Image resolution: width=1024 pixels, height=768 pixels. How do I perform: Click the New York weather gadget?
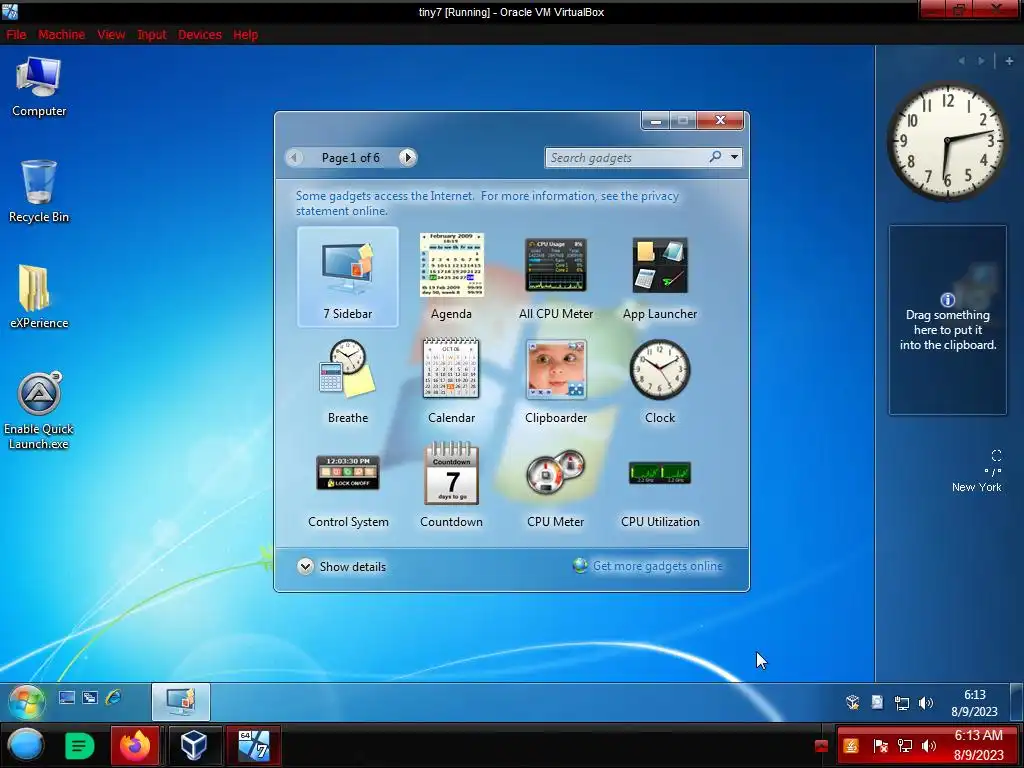[976, 471]
